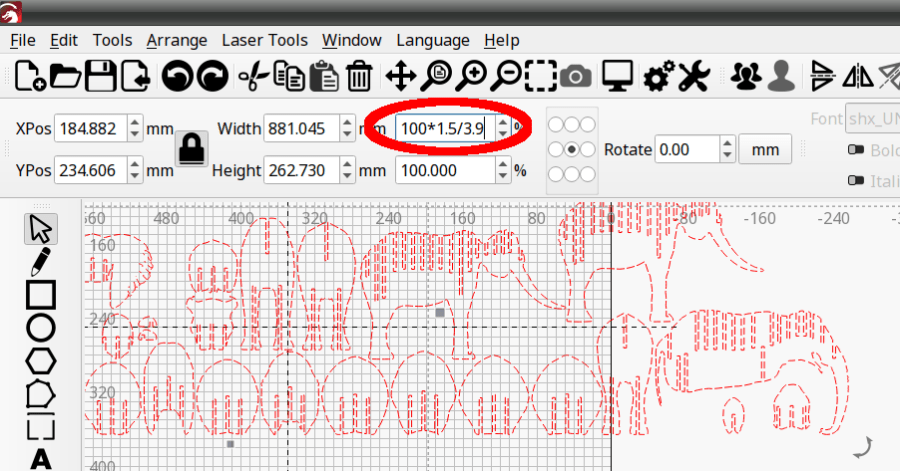Choose the hexagon polygon tool
Viewport: 900px width, 471px height.
coord(41,361)
